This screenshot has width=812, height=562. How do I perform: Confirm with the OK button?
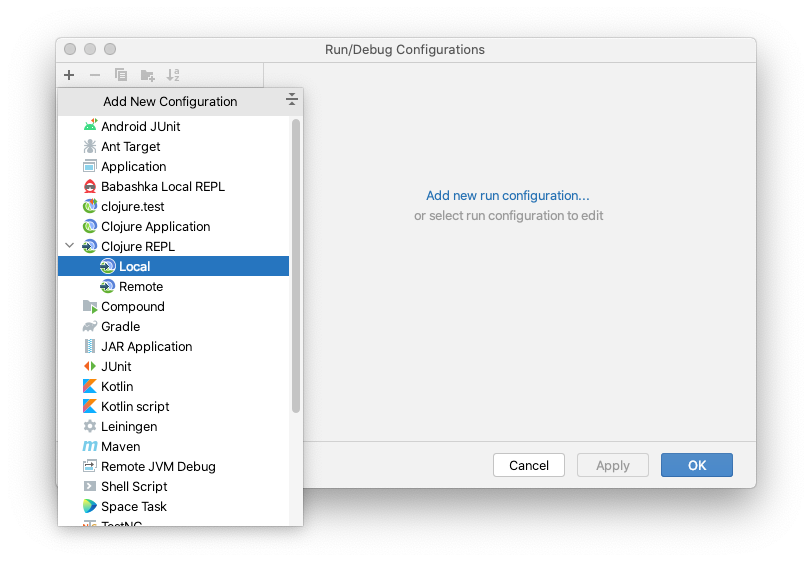(697, 465)
